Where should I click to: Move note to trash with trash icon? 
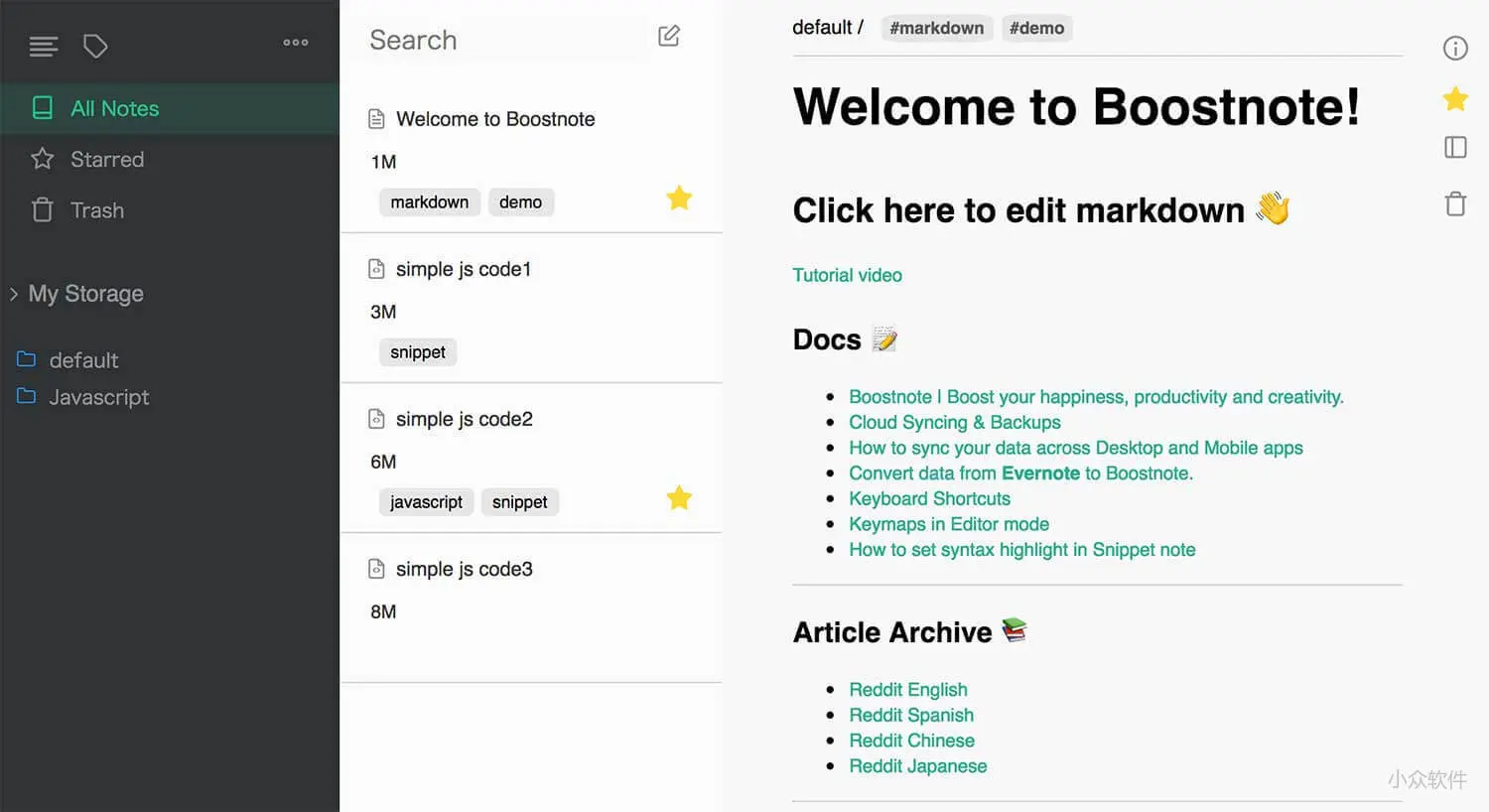(1455, 204)
